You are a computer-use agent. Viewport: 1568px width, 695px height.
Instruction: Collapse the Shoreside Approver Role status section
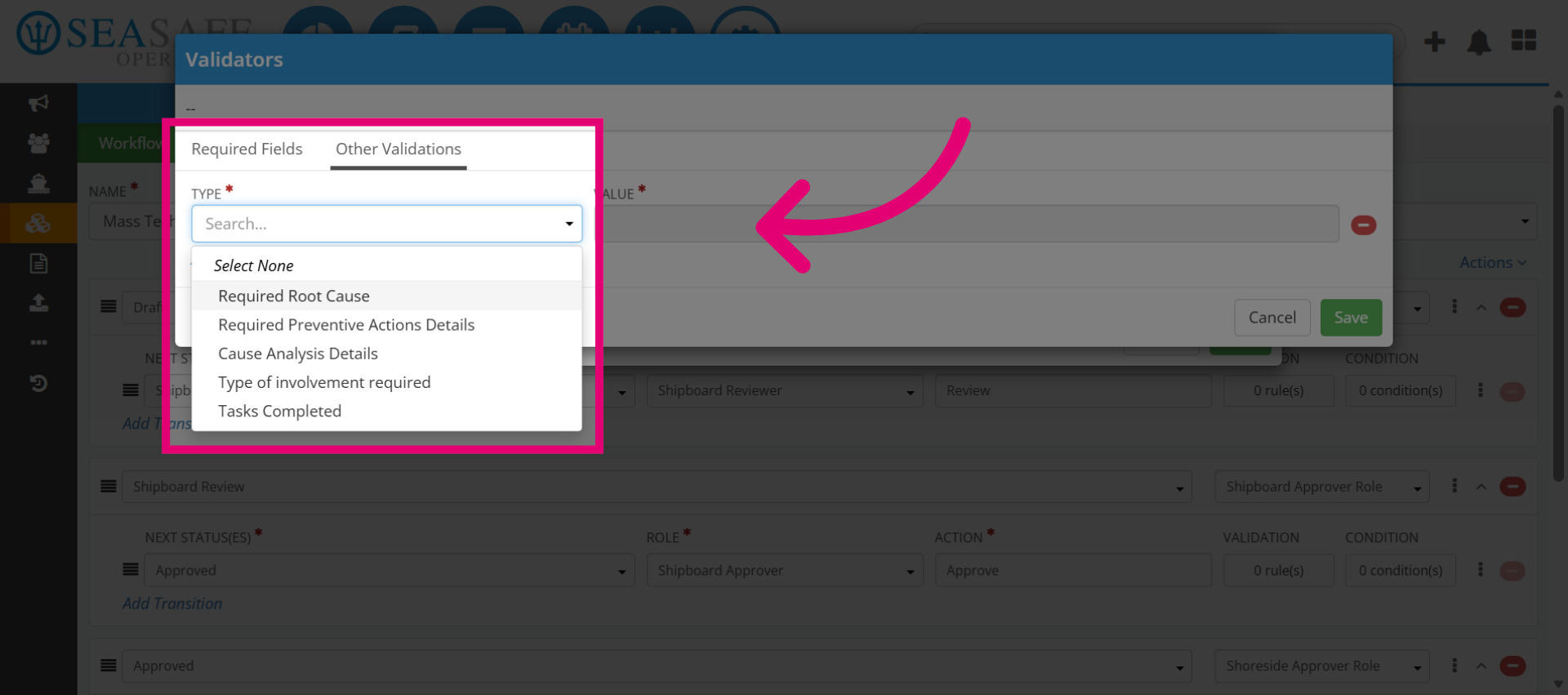(1481, 666)
